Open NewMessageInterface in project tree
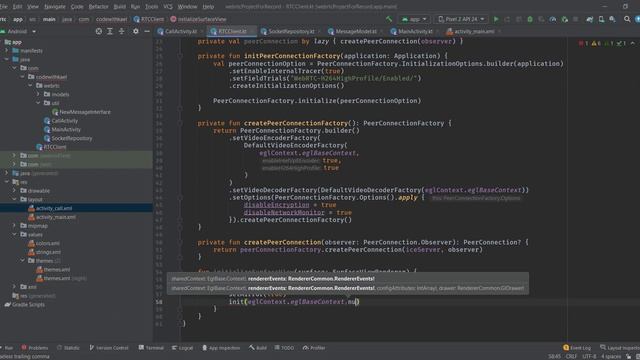 coord(84,112)
